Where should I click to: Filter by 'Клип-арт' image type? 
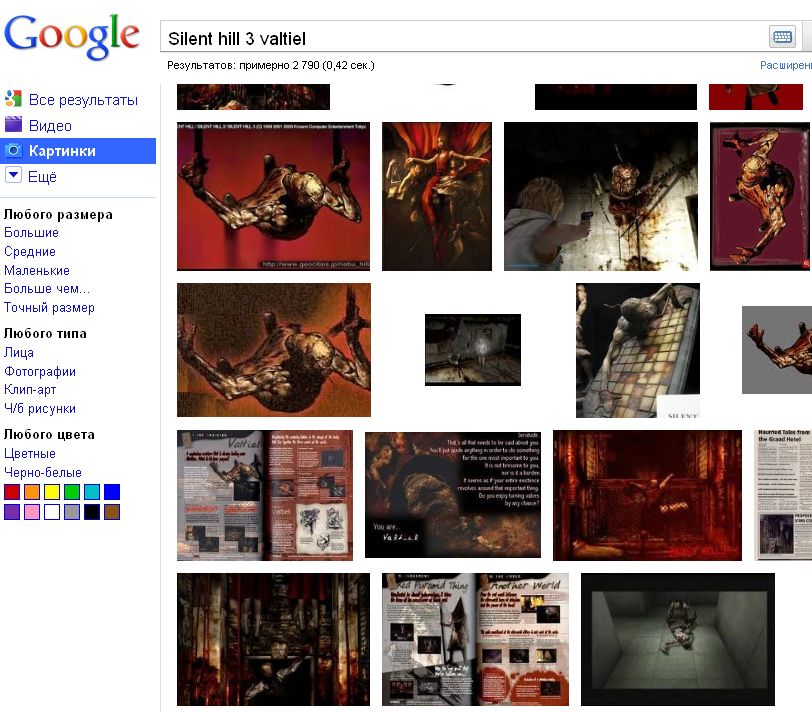[30, 389]
